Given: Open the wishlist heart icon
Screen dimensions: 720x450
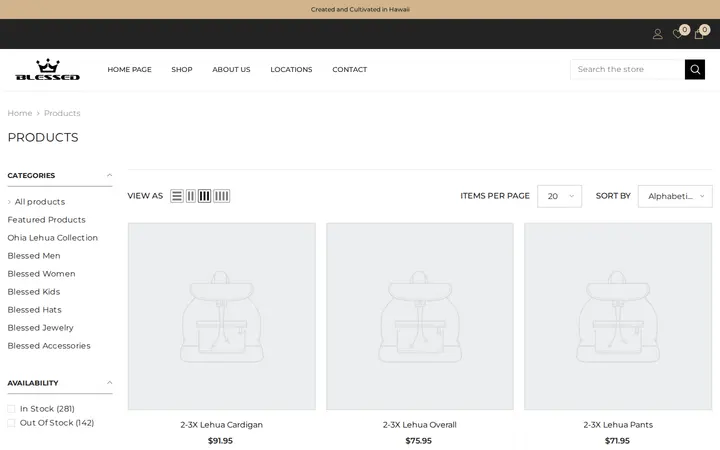Looking at the screenshot, I should [677, 34].
